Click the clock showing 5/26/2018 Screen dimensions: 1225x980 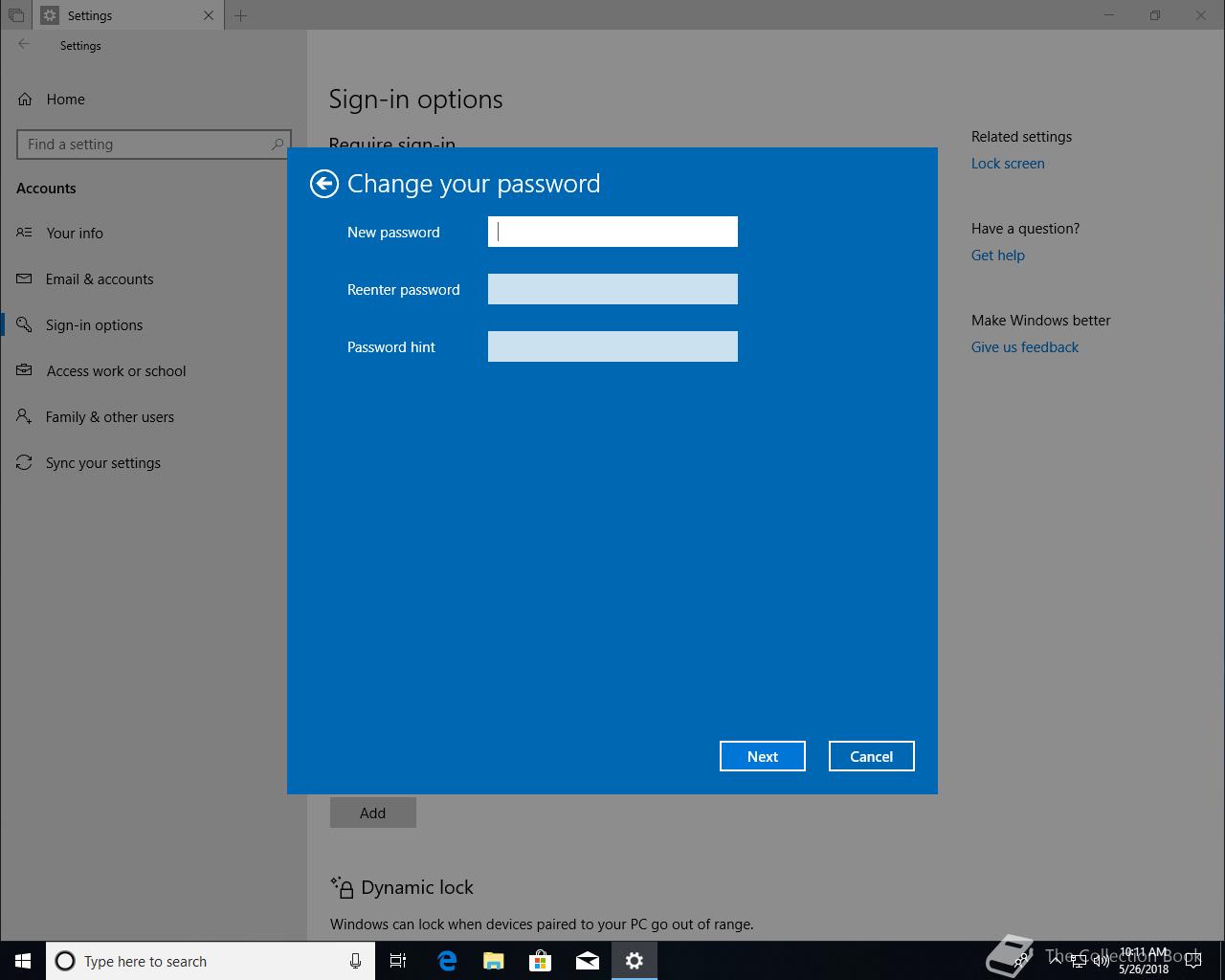(1144, 961)
